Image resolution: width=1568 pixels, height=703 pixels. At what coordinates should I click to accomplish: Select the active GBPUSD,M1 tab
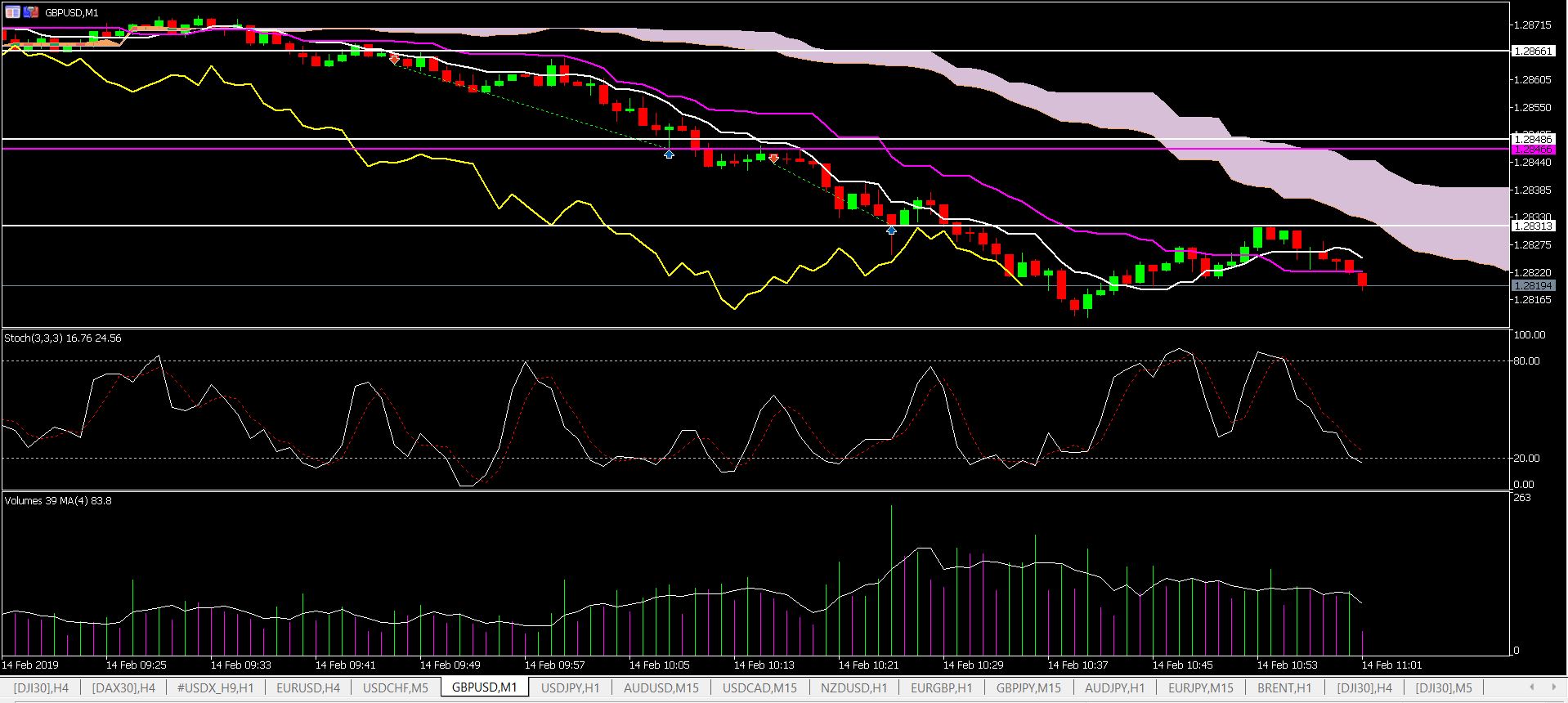point(485,687)
